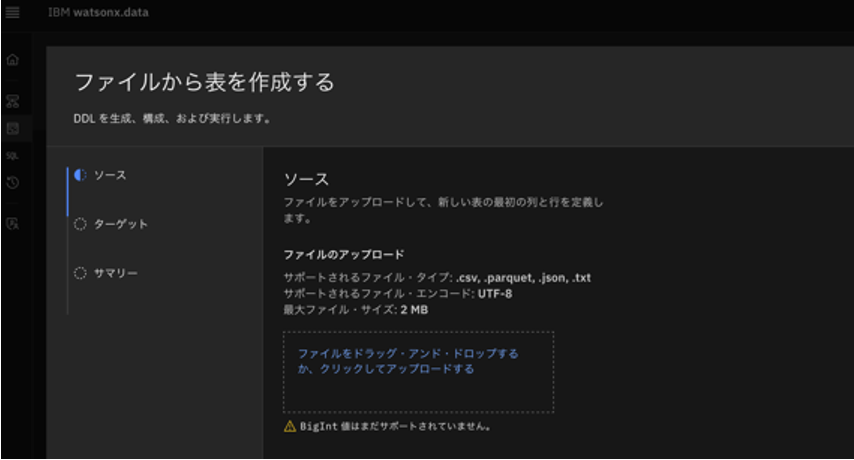This screenshot has height=460, width=854.
Task: Select the ターゲット step indicator circle
Action: [x=80, y=224]
